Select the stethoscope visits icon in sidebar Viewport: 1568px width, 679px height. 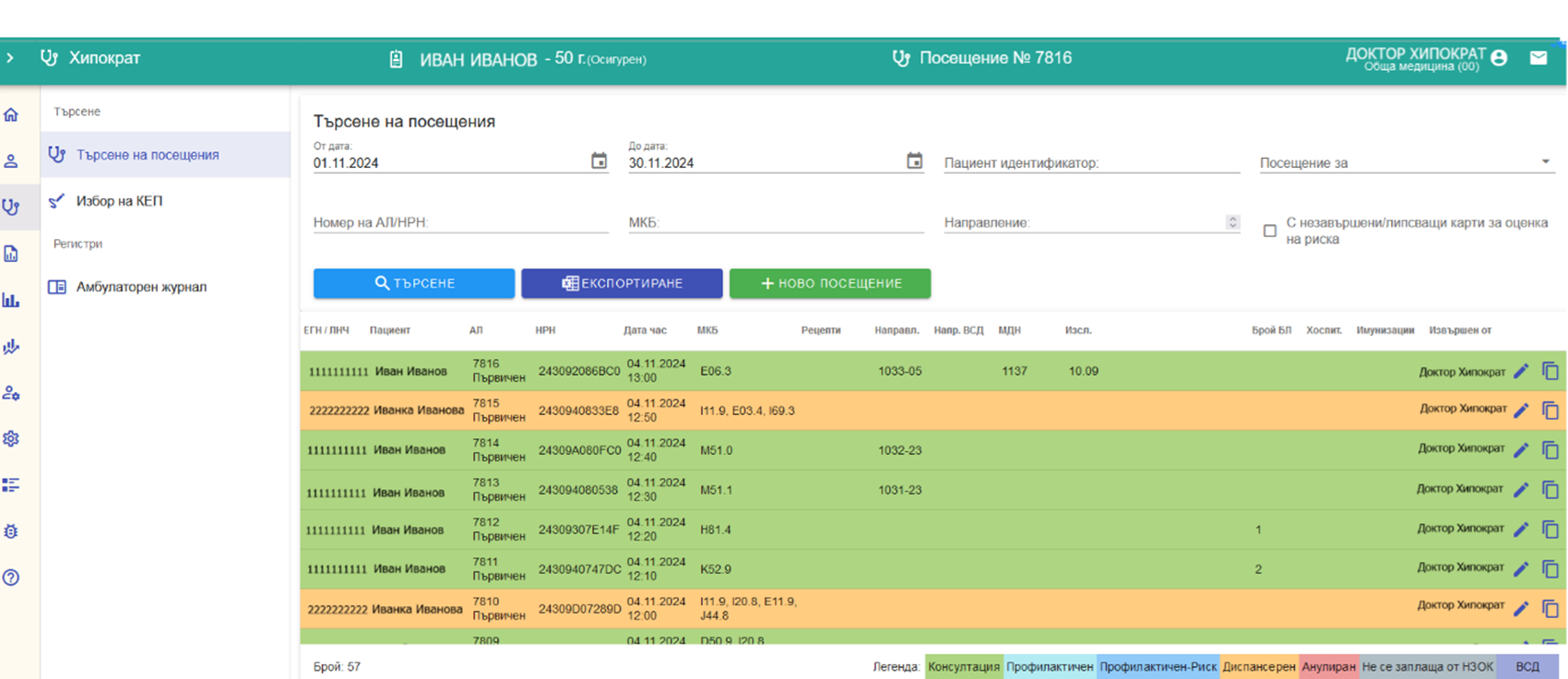pyautogui.click(x=11, y=207)
